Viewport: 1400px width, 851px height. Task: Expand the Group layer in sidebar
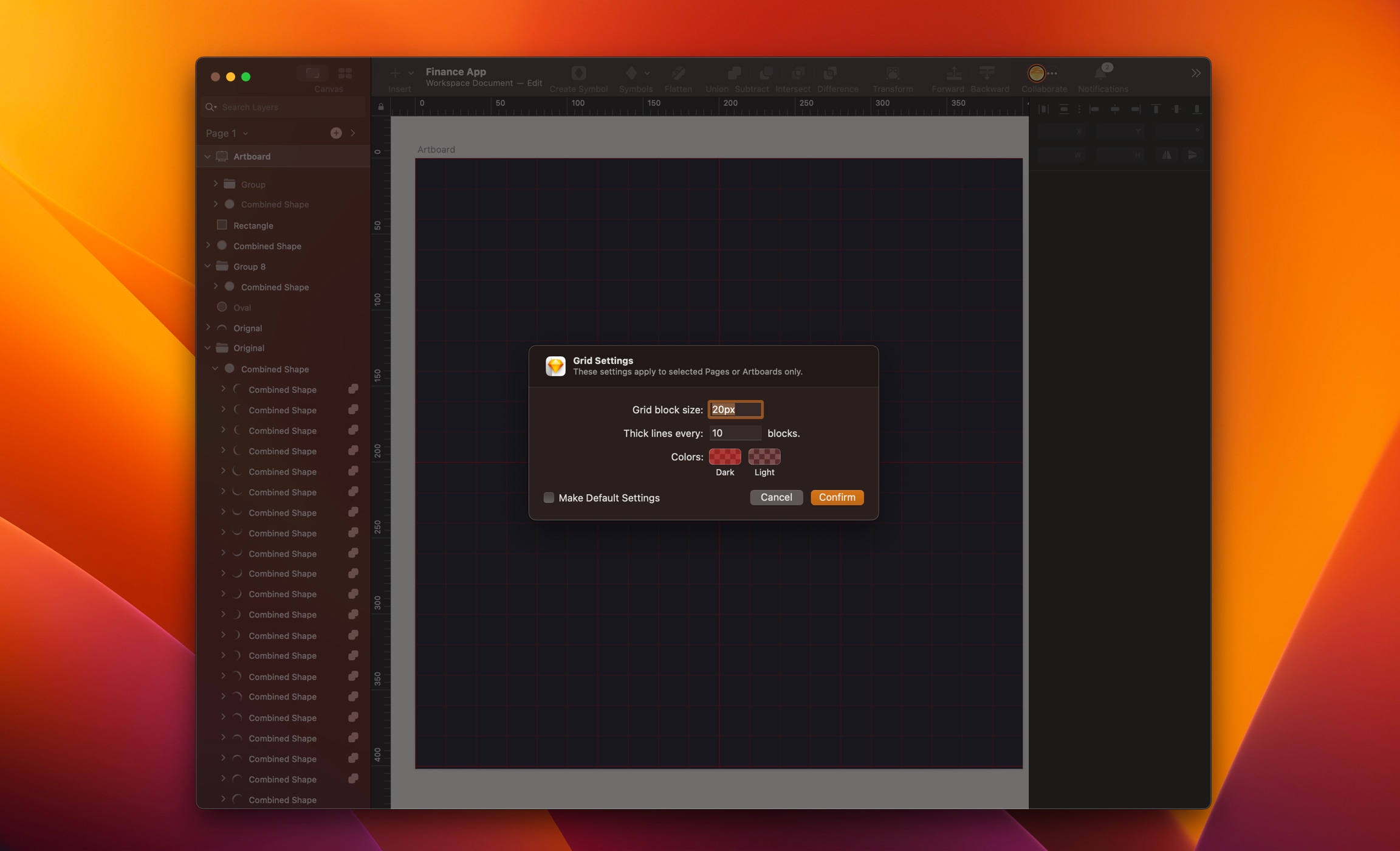216,184
